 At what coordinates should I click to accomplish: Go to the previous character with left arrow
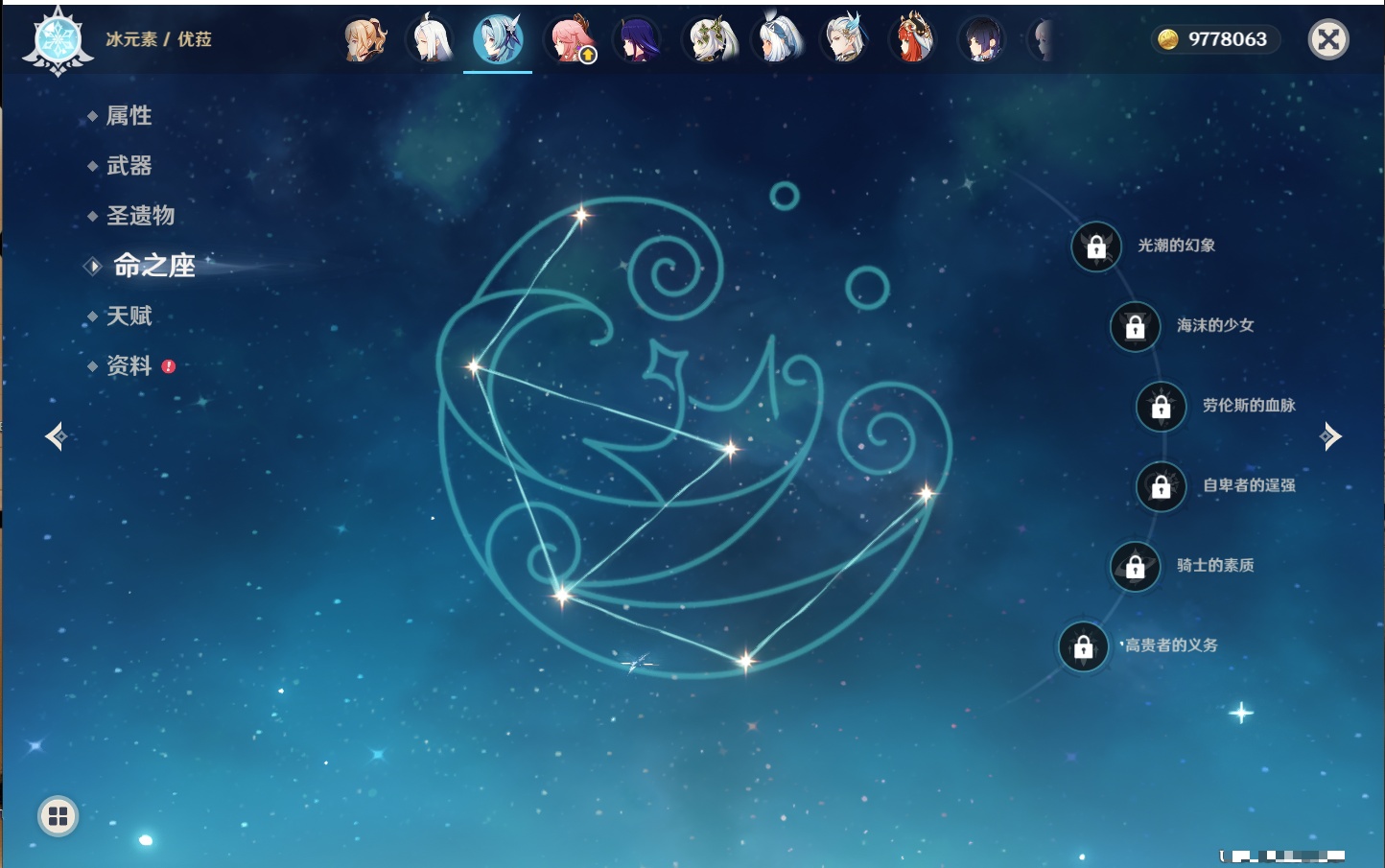(x=56, y=436)
